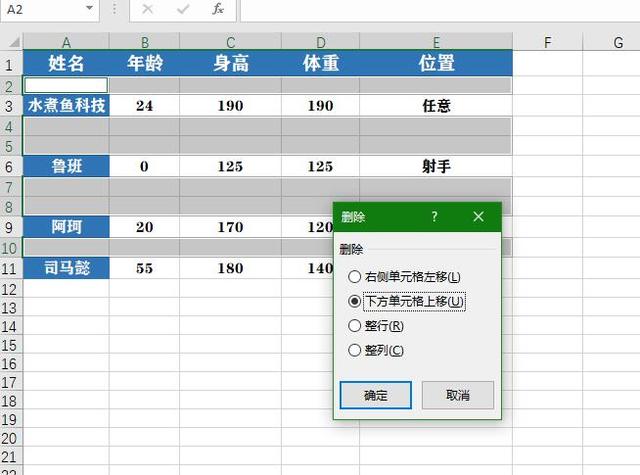This screenshot has width=640, height=475.
Task: Select column E header
Action: pyautogui.click(x=436, y=42)
